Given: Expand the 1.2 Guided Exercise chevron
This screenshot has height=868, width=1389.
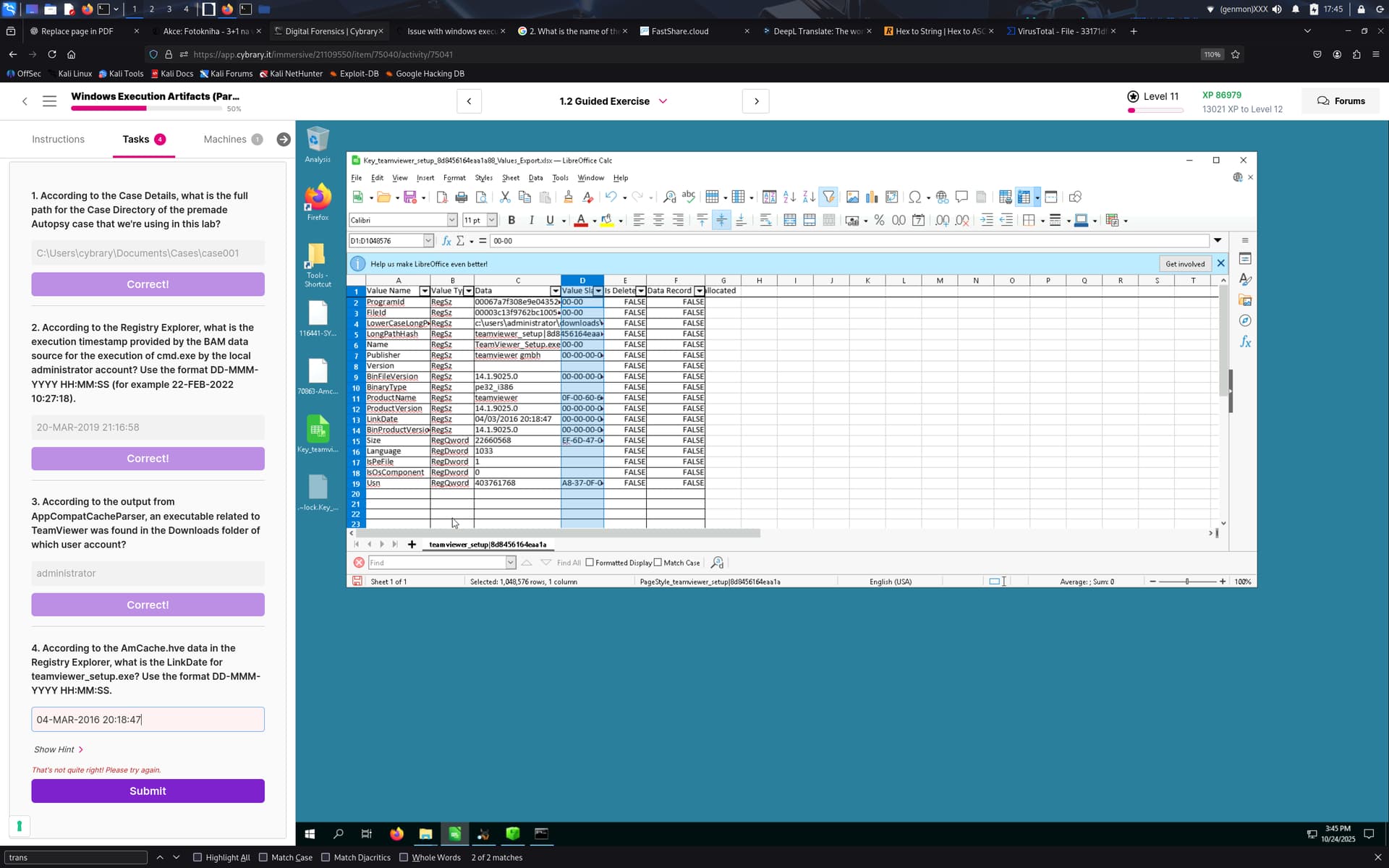Looking at the screenshot, I should (x=663, y=101).
